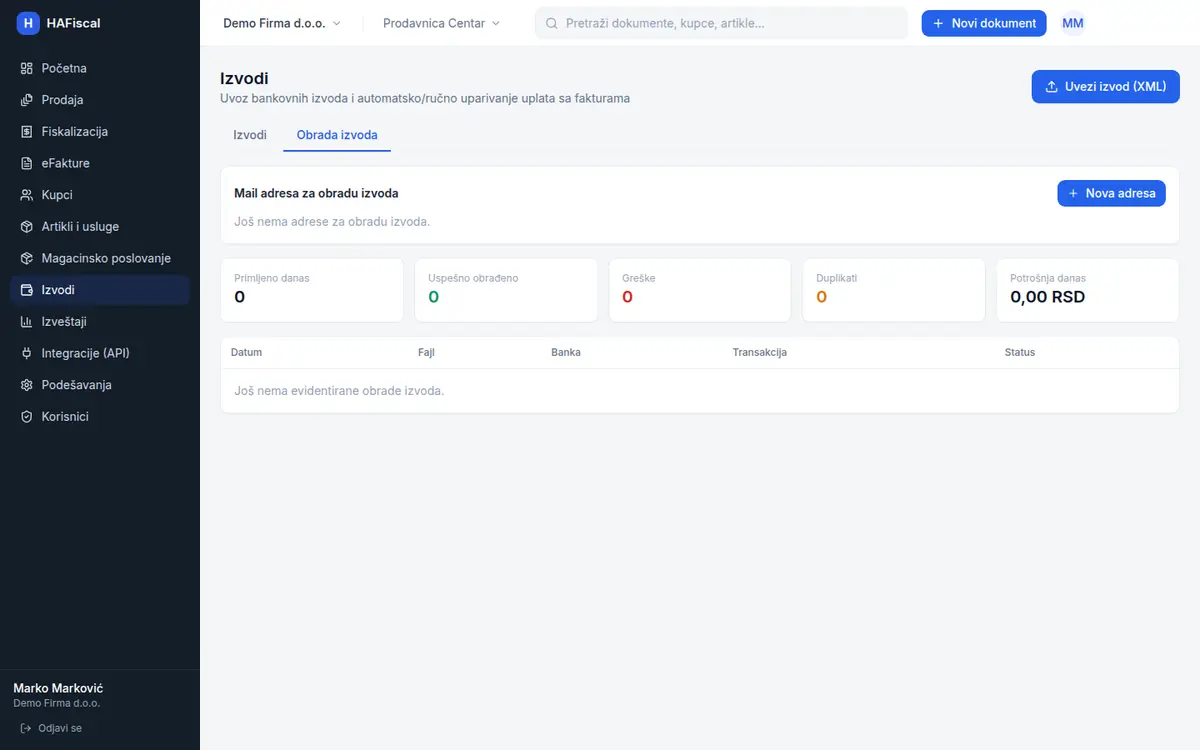Click the HAFiscal logo icon
1200x750 pixels.
tap(28, 23)
